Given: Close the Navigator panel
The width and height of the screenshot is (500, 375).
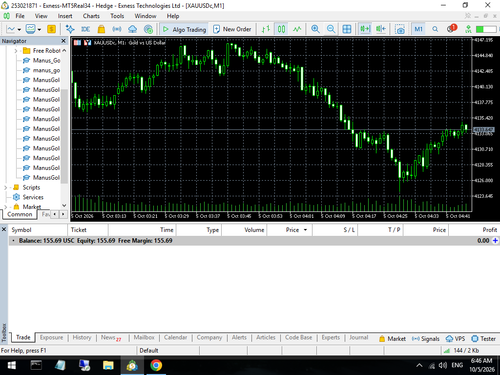Looking at the screenshot, I should pyautogui.click(x=63, y=41).
